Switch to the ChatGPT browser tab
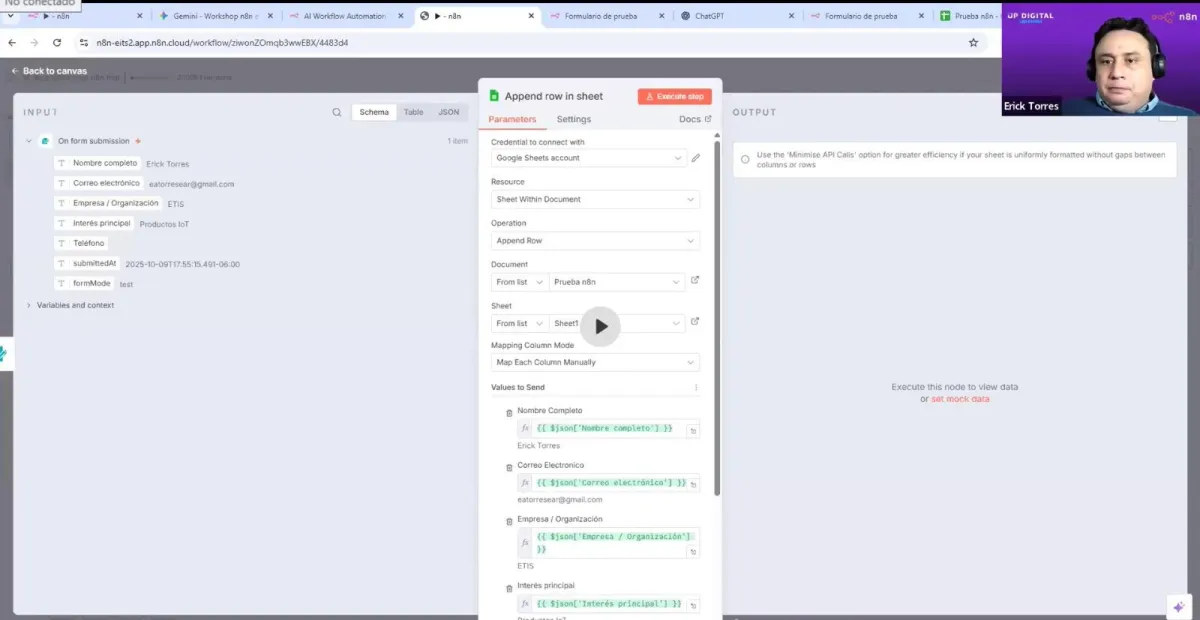The height and width of the screenshot is (620, 1200). click(x=737, y=16)
